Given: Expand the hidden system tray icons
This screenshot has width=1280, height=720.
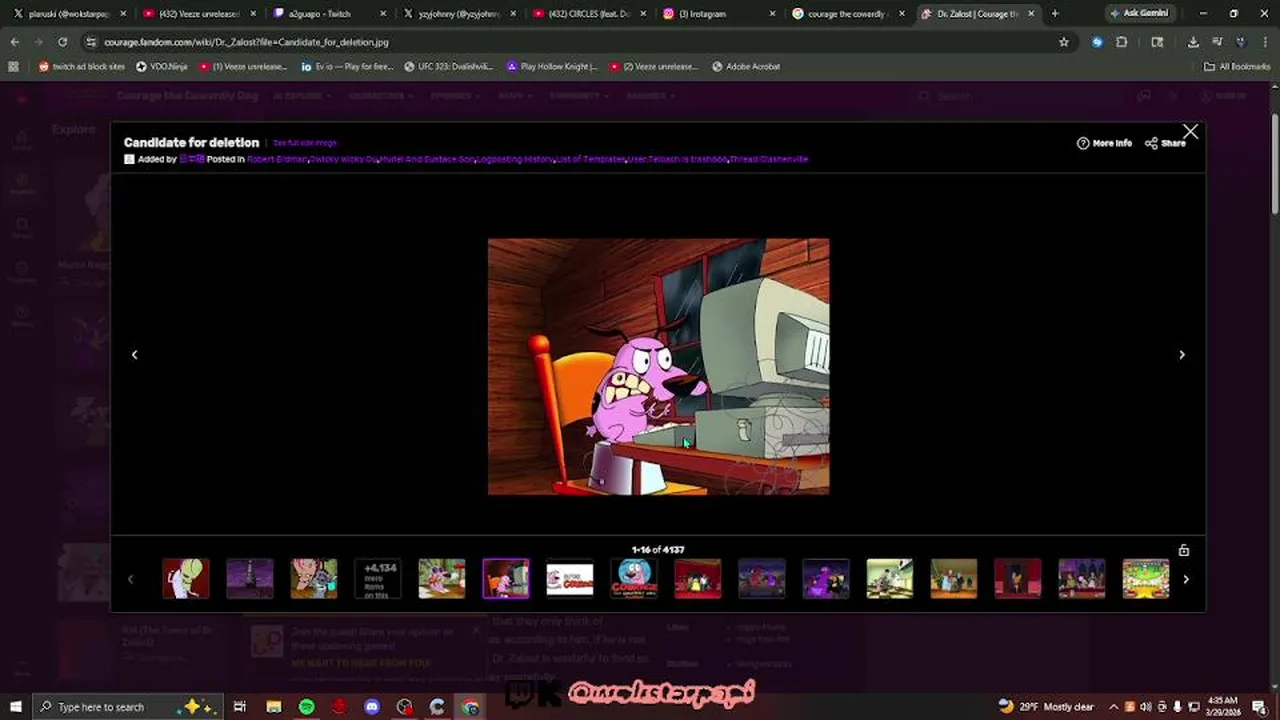Looking at the screenshot, I should coord(1113,706).
